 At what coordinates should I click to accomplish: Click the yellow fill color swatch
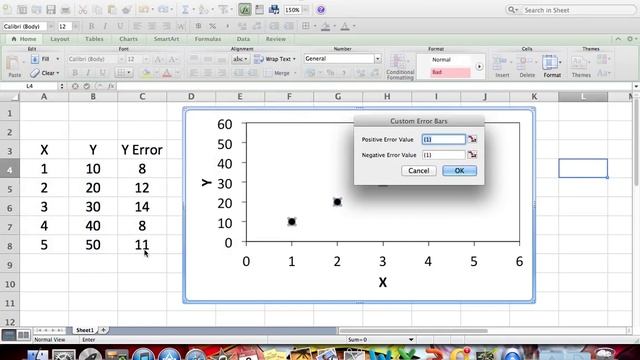point(146,73)
